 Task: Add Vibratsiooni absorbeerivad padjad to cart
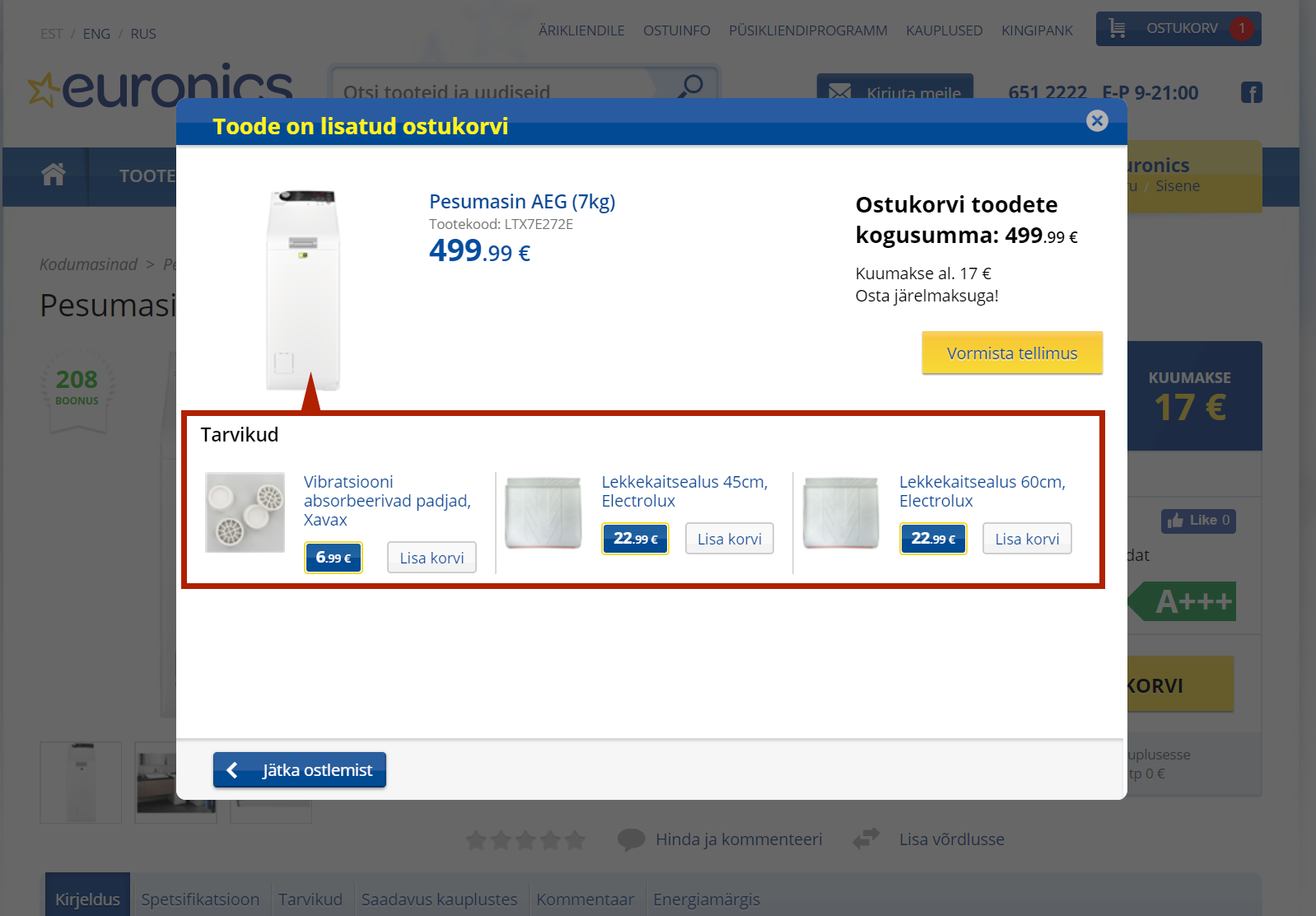tap(432, 558)
